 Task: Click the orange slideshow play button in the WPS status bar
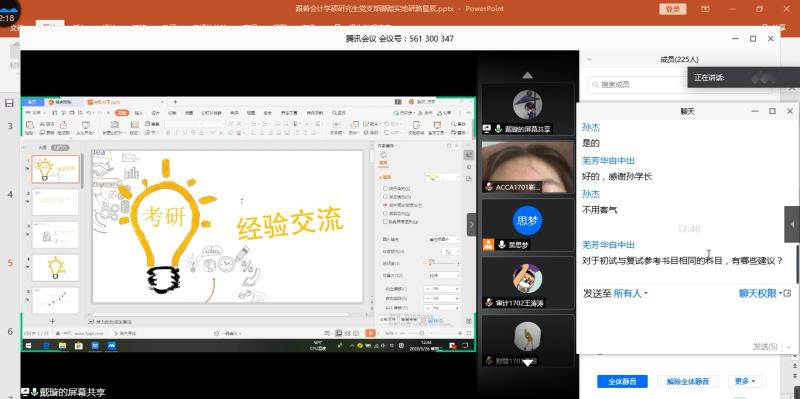[x=371, y=333]
